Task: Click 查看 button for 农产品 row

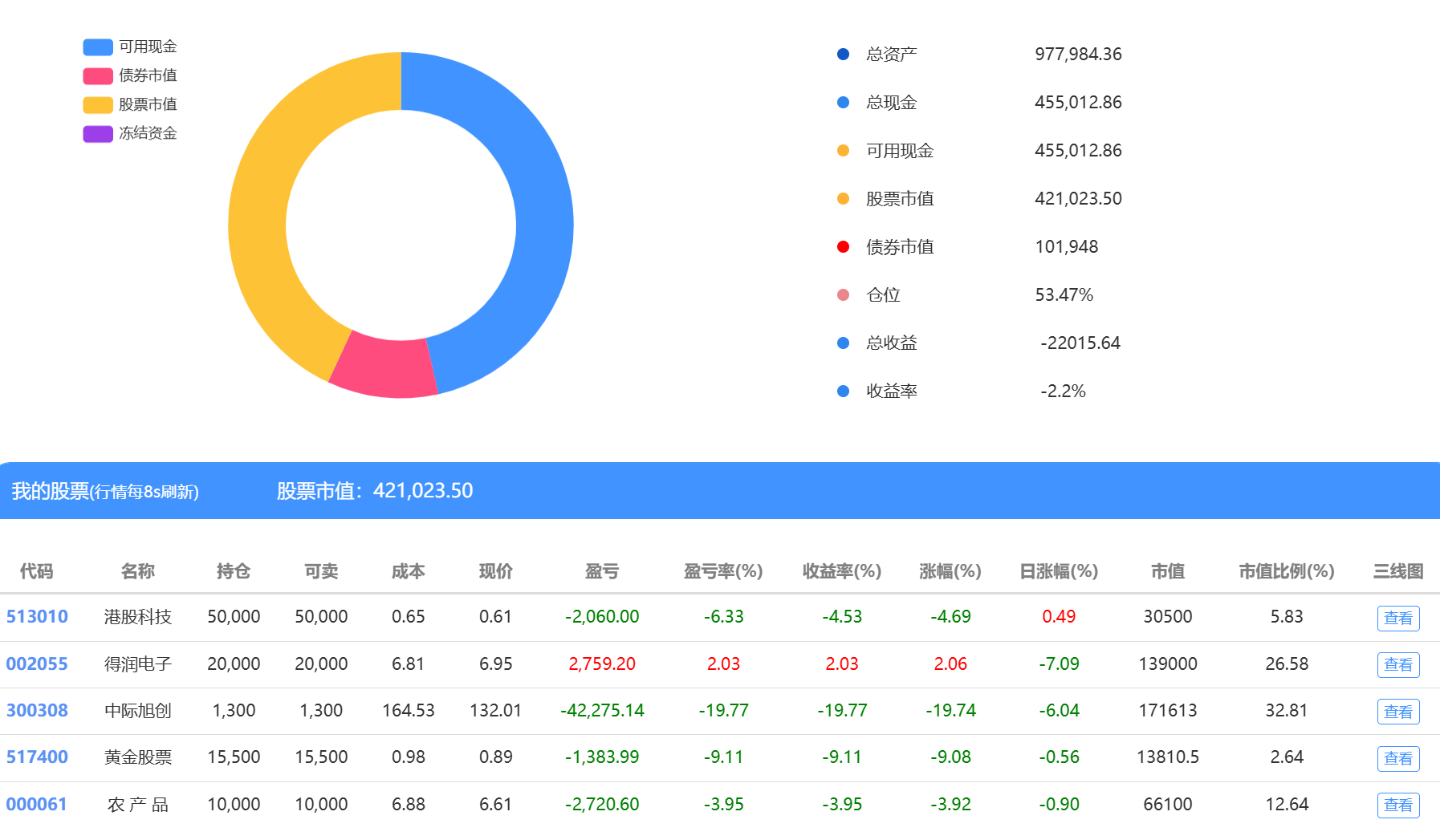Action: tap(1397, 805)
